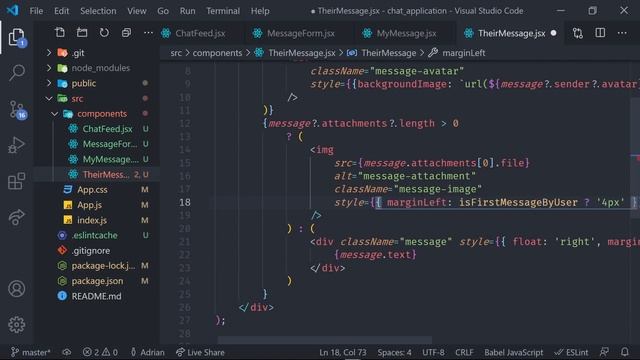Click the ESLint status indicator
The width and height of the screenshot is (640, 360).
571,352
